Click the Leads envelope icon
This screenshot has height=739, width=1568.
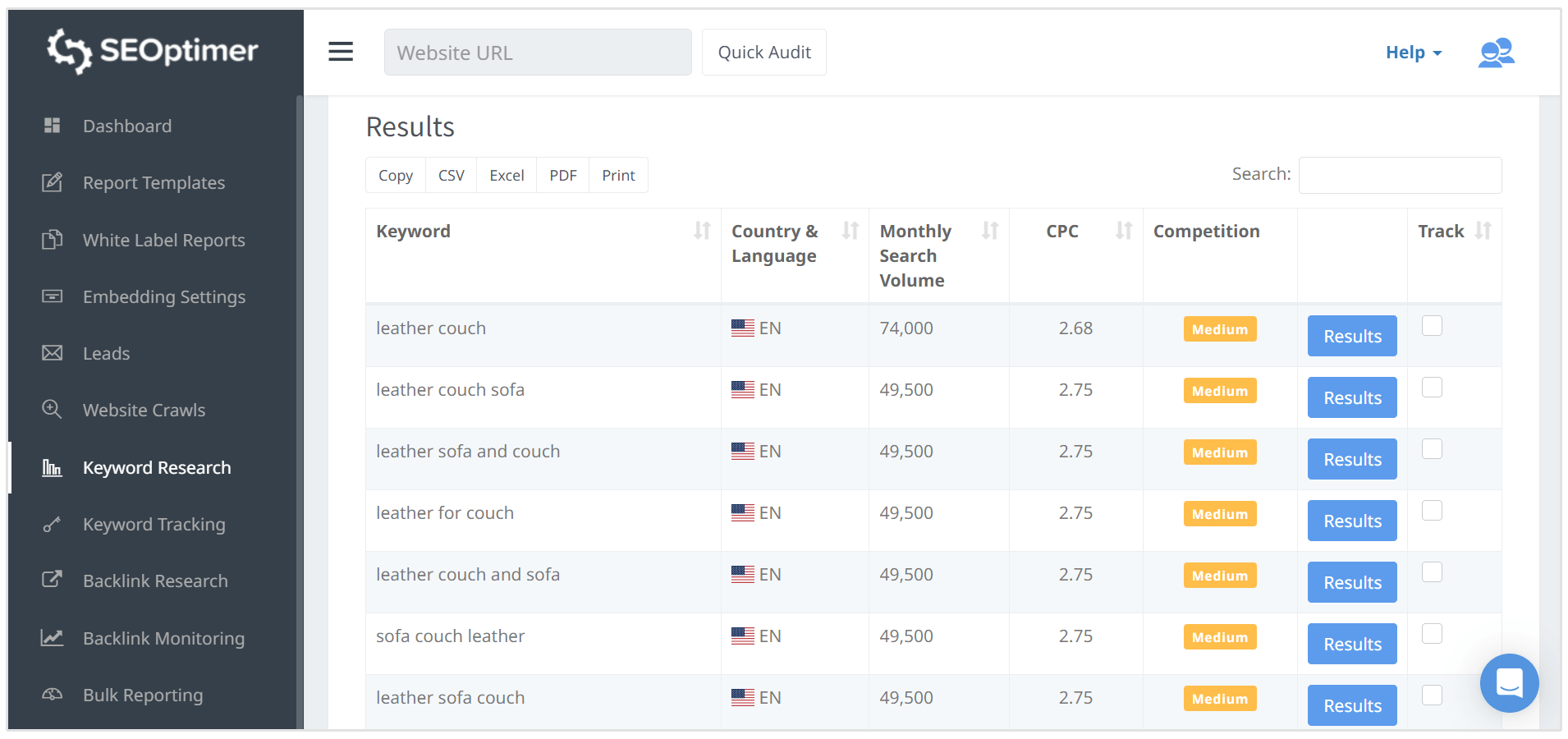(53, 353)
